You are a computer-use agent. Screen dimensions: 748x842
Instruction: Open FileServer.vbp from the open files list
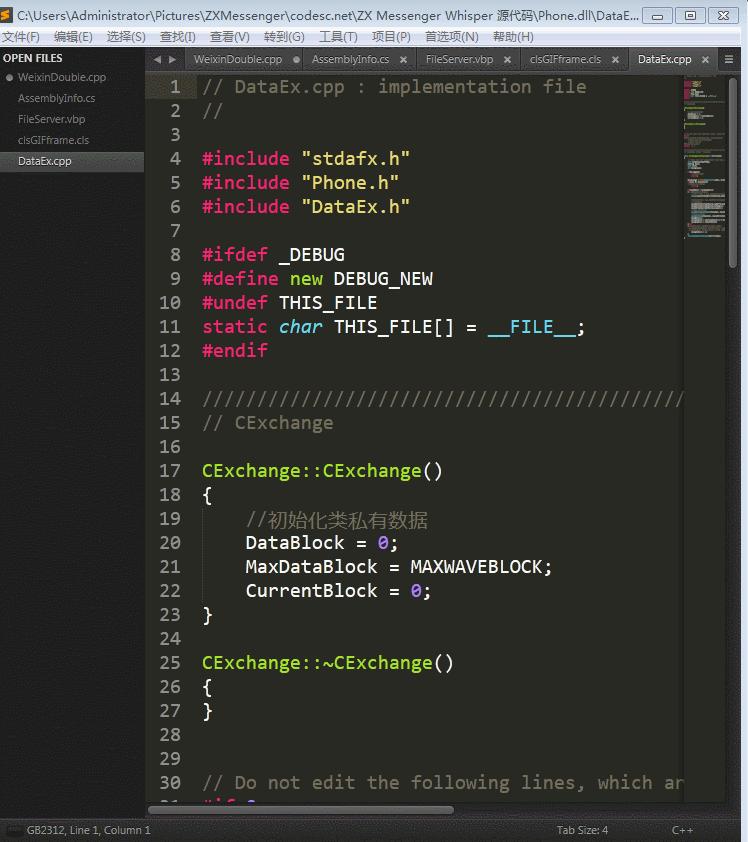[52, 119]
